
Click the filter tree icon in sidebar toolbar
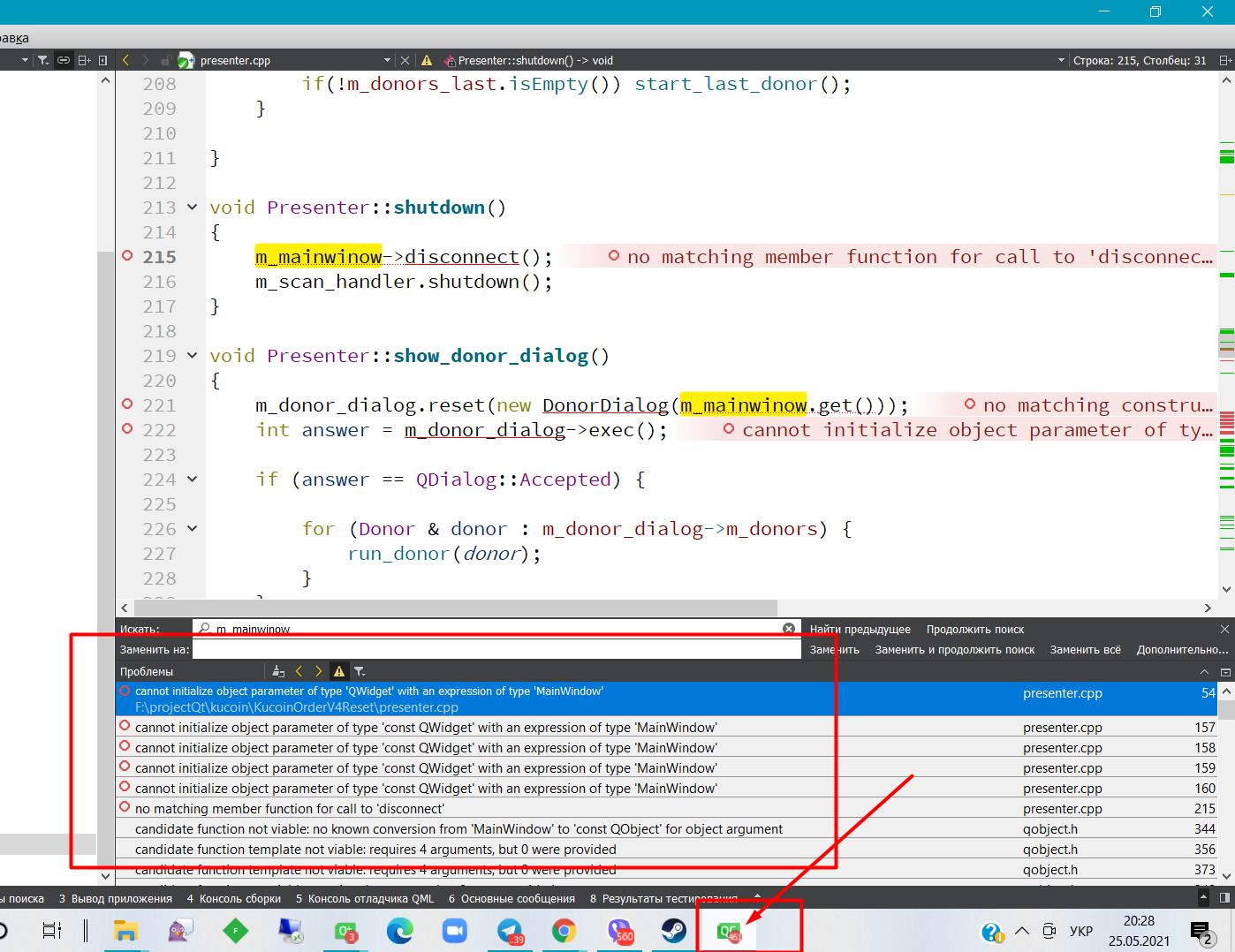click(43, 60)
